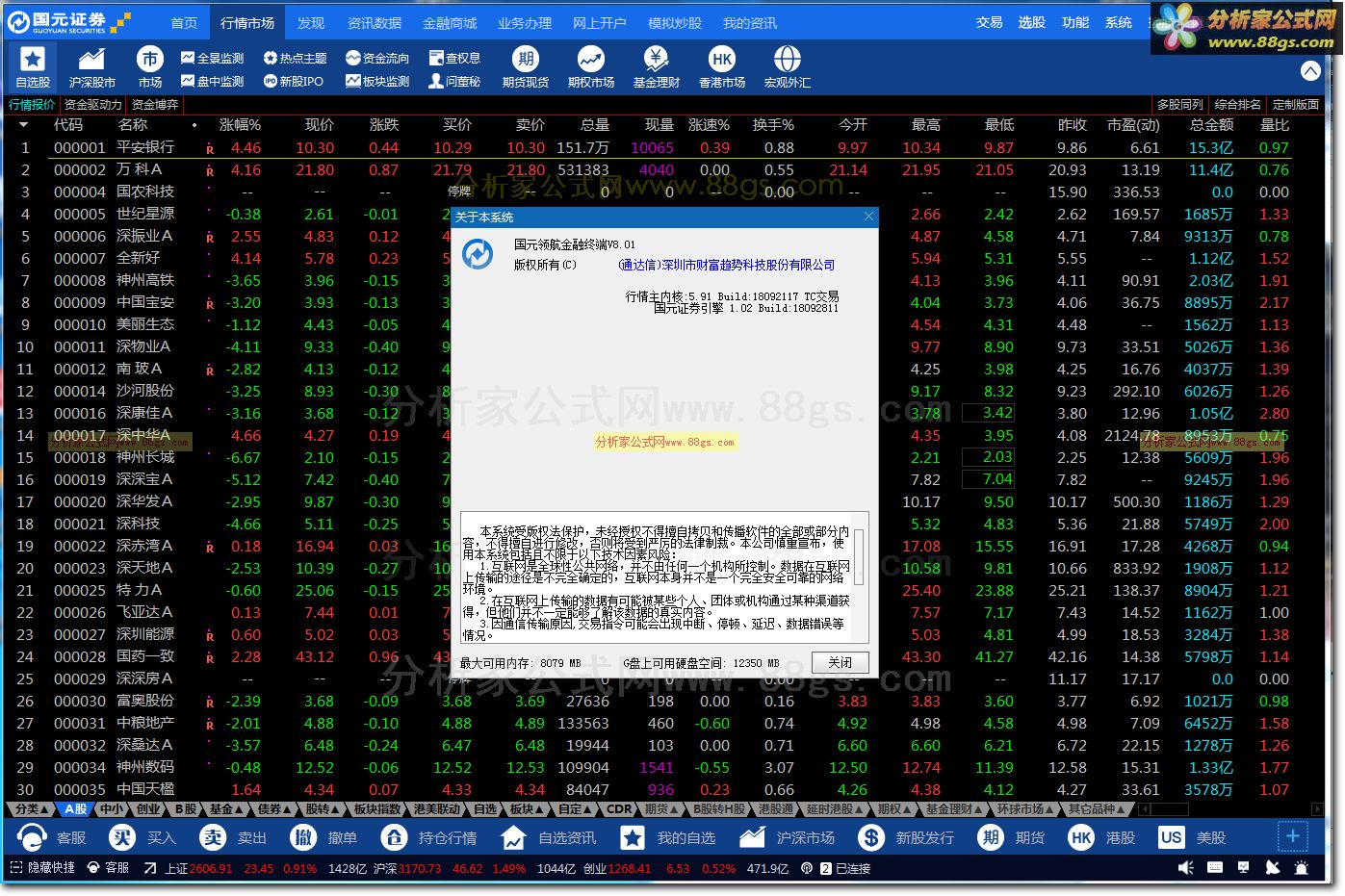Open the 宏观外汇 globe icon

[788, 67]
